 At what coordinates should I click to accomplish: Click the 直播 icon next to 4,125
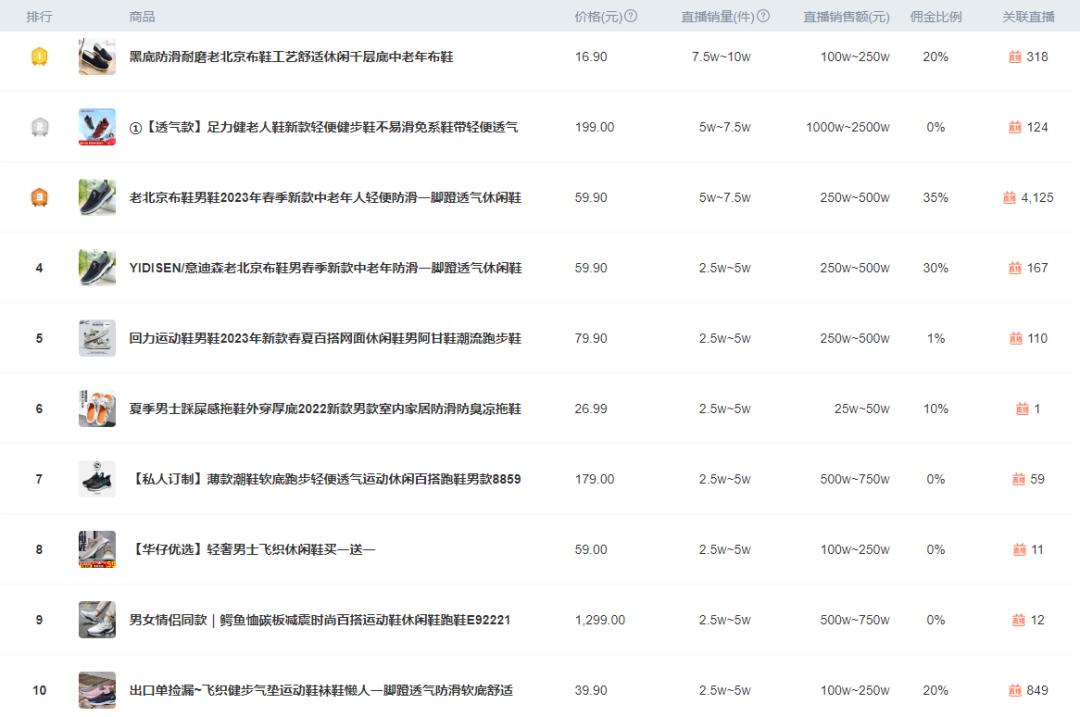(1008, 197)
